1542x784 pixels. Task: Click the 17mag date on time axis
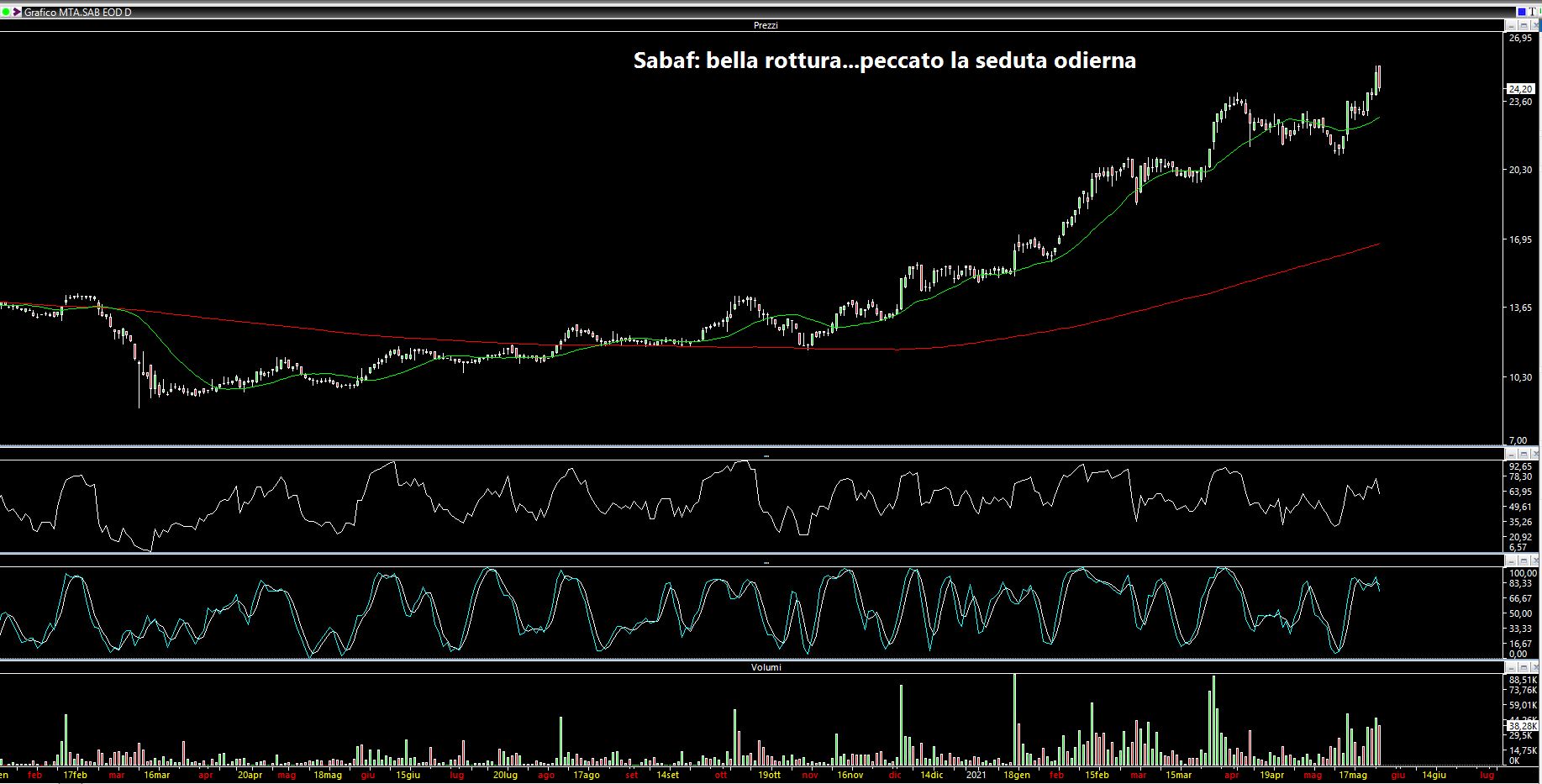(1353, 775)
